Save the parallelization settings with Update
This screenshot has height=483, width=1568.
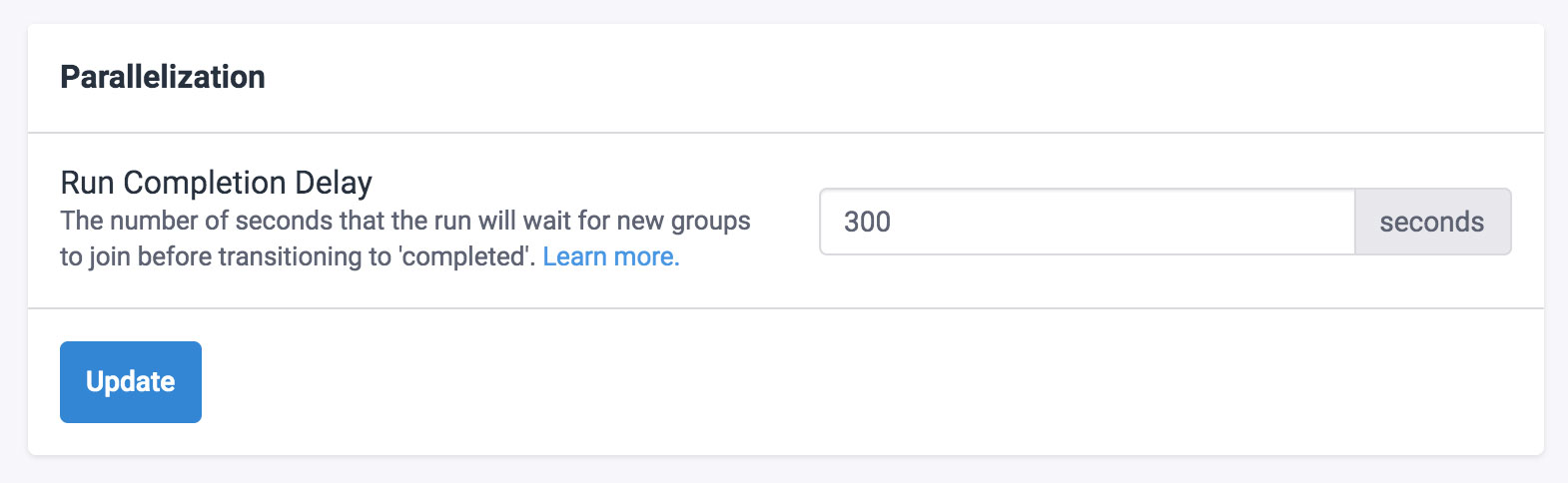tap(131, 382)
